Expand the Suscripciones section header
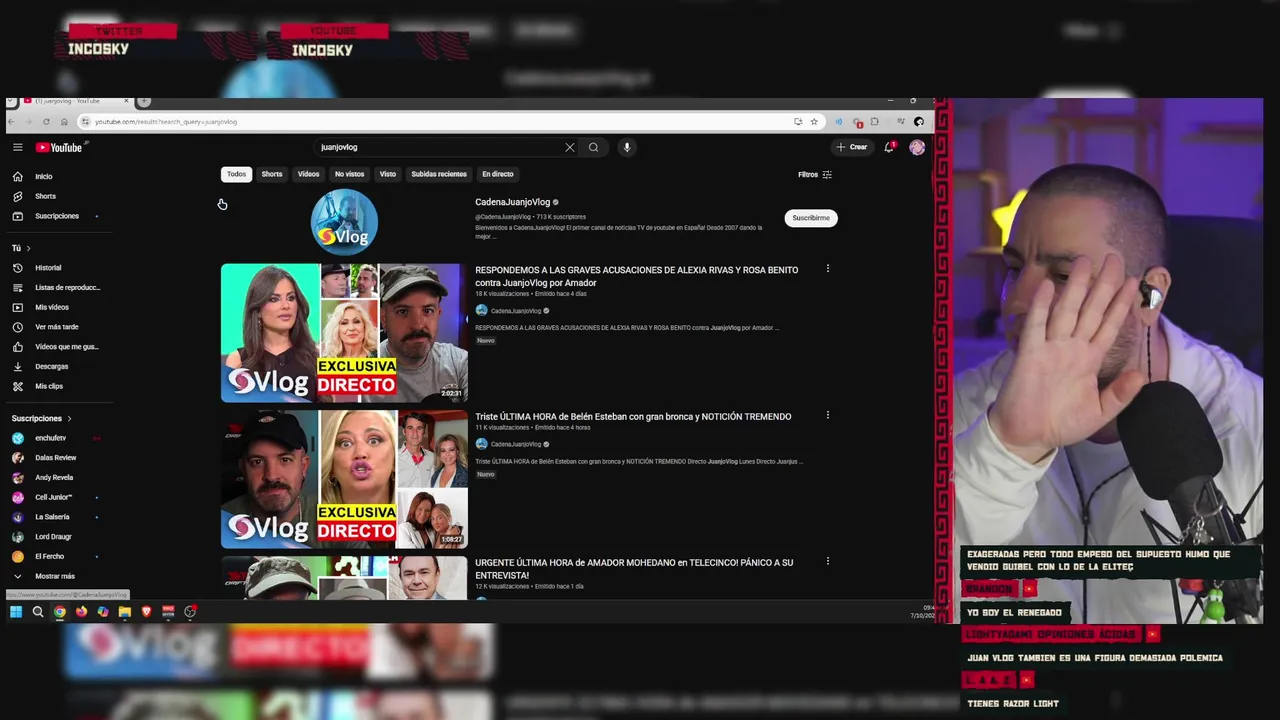1280x720 pixels. coord(41,418)
